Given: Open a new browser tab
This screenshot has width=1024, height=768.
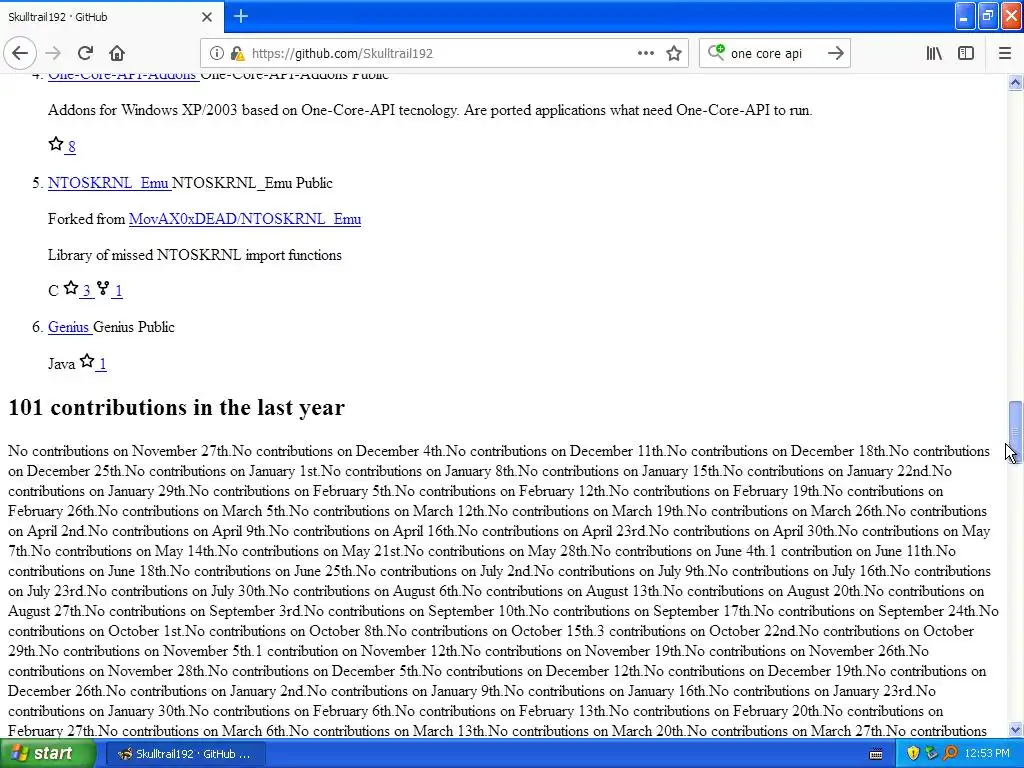Looking at the screenshot, I should pos(241,16).
